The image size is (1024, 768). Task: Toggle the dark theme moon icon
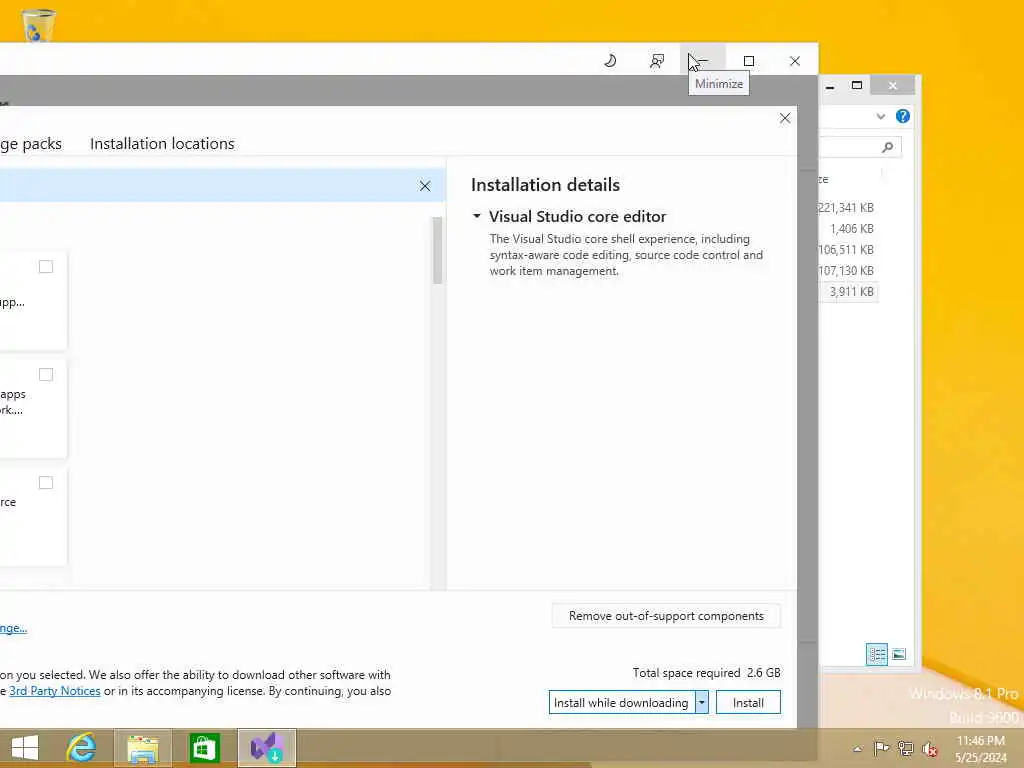click(610, 61)
